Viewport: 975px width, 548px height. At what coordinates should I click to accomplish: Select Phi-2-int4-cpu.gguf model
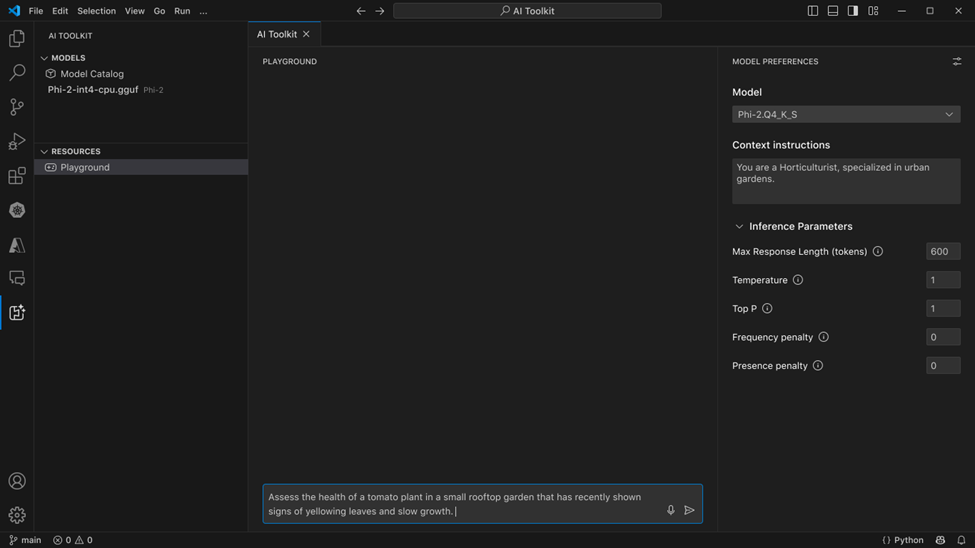point(93,90)
